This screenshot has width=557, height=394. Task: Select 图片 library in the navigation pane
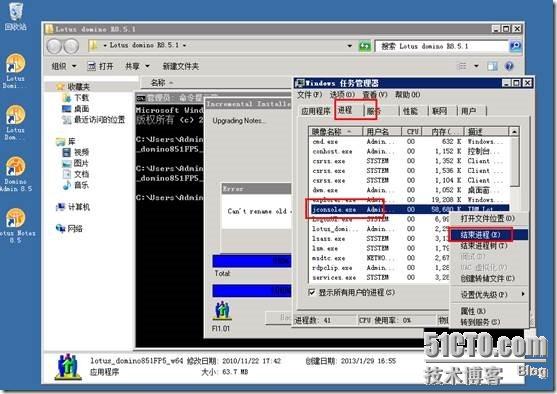point(76,163)
